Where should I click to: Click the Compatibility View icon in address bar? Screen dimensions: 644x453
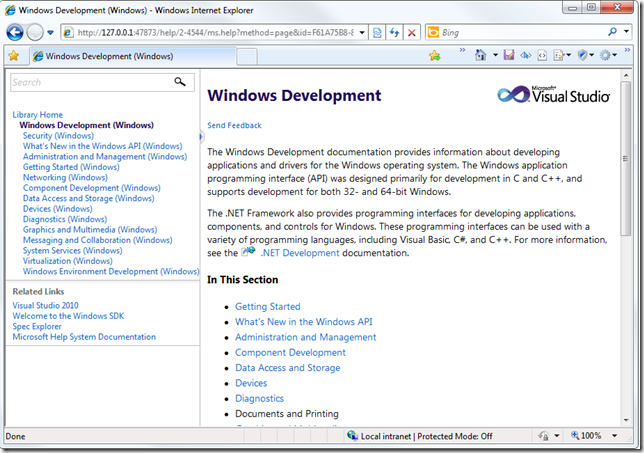coord(377,32)
